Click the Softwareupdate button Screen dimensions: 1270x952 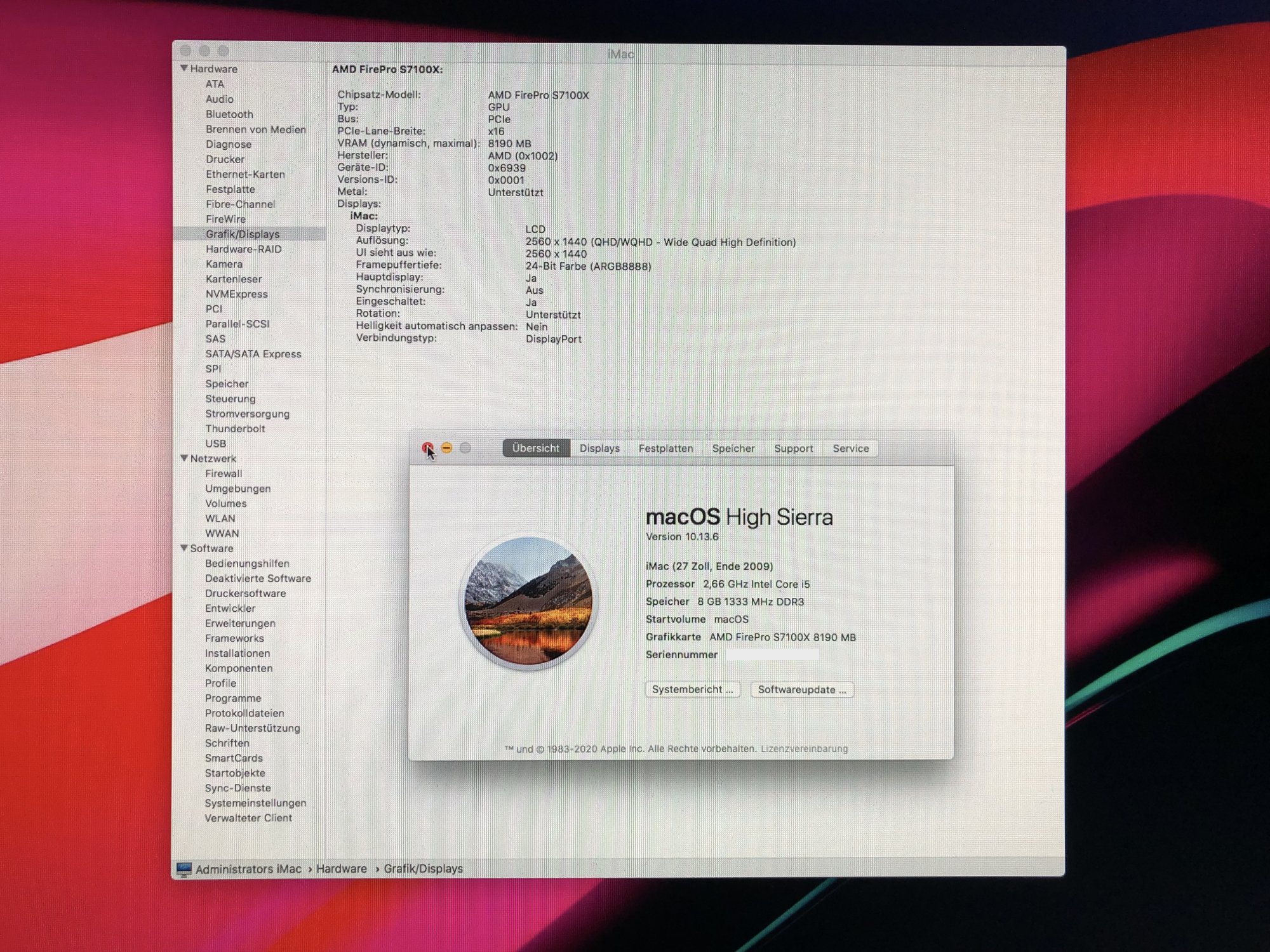point(801,689)
